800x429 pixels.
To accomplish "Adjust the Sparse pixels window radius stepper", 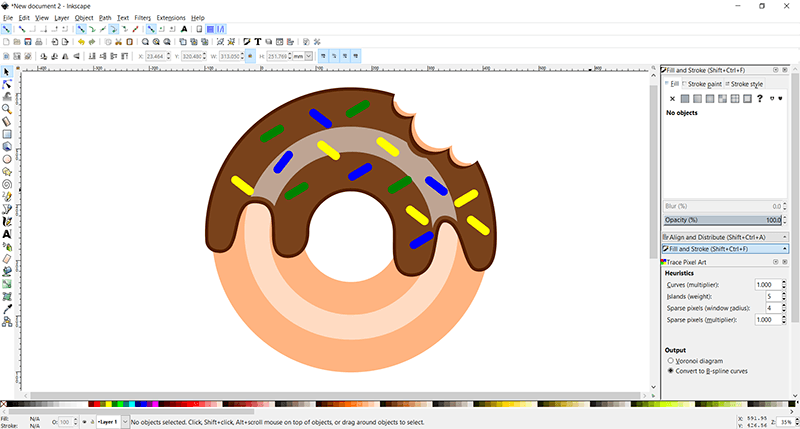I will click(784, 308).
